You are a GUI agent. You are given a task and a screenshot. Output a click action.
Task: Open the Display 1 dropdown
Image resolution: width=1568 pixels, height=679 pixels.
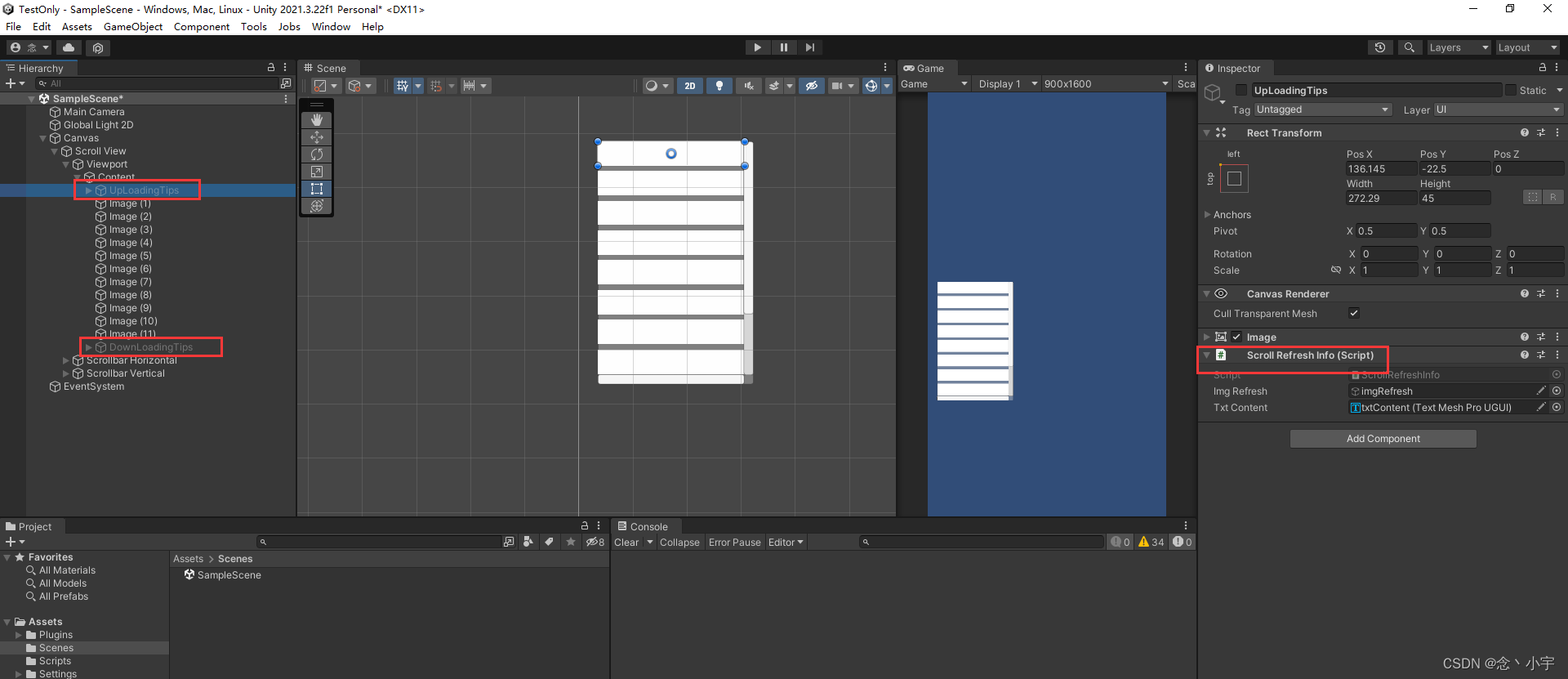click(1007, 84)
